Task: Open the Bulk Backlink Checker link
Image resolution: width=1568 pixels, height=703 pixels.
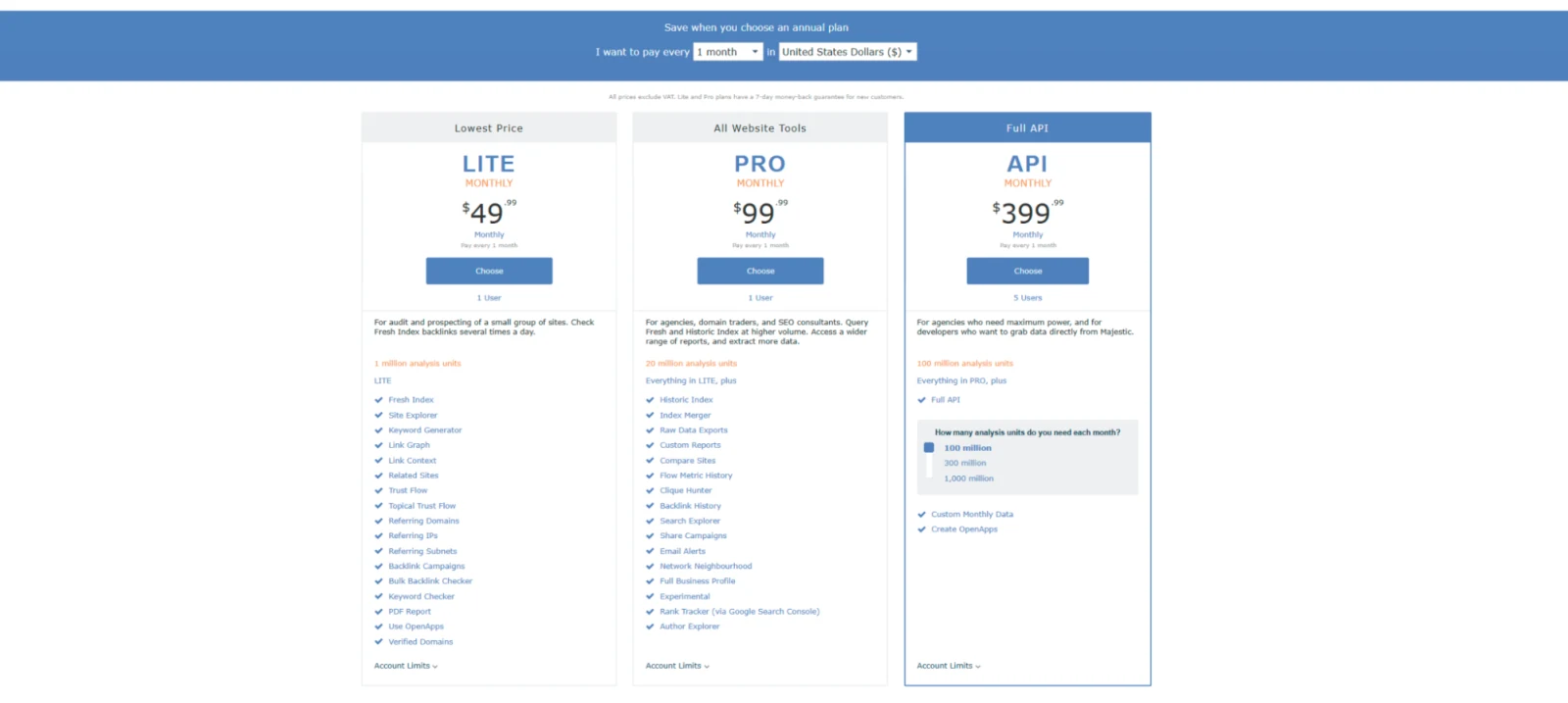Action: point(430,581)
